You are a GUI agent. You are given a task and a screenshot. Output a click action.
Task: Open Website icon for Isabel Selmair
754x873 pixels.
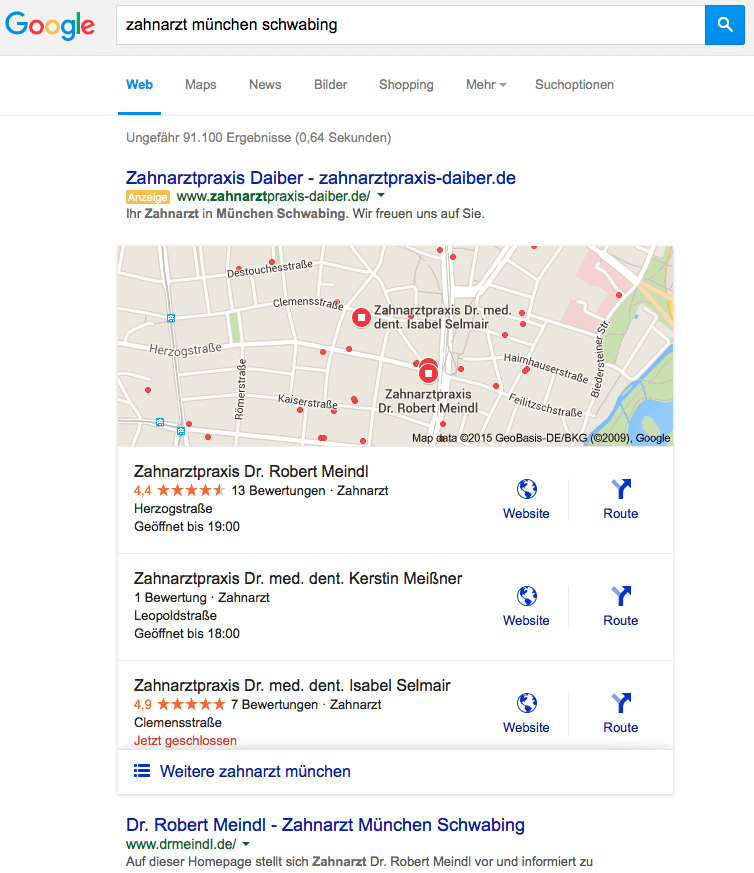click(x=526, y=713)
